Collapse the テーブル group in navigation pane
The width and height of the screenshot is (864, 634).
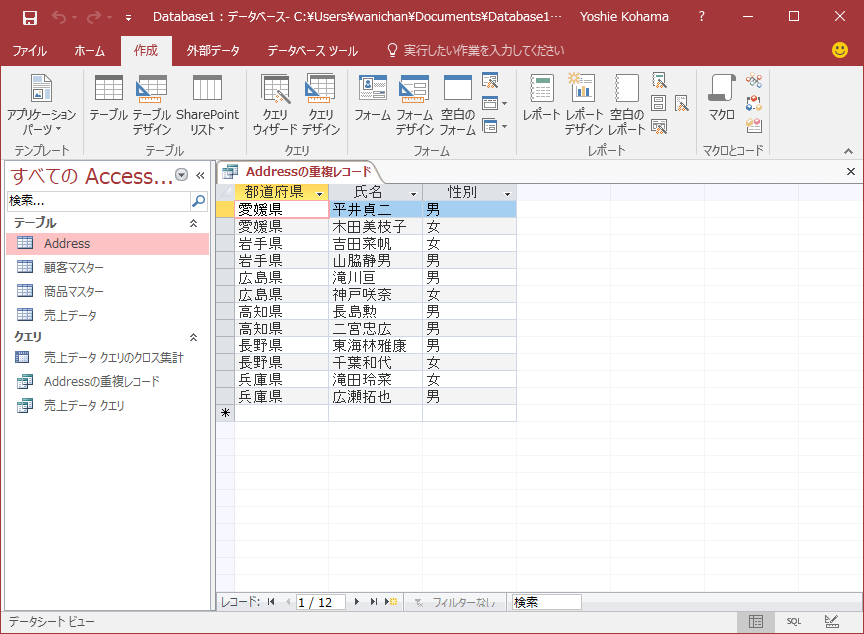(x=193, y=223)
